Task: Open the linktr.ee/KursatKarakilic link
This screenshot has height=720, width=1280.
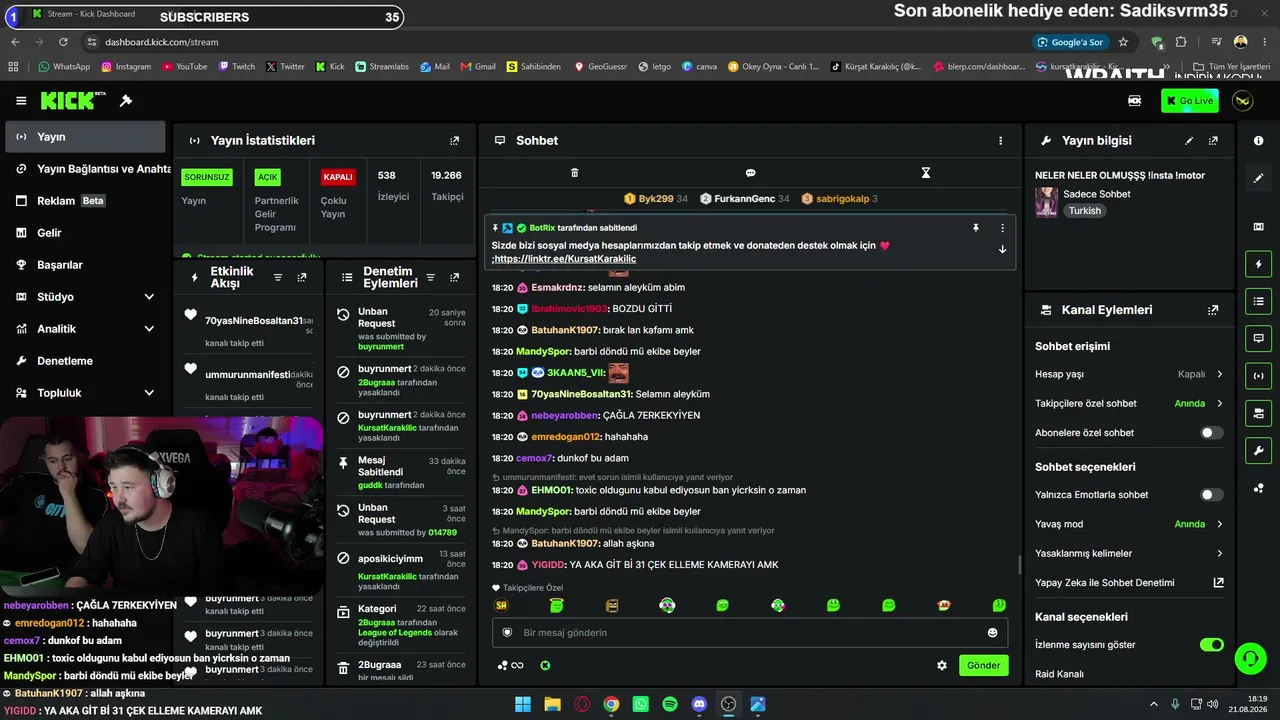Action: (x=565, y=259)
